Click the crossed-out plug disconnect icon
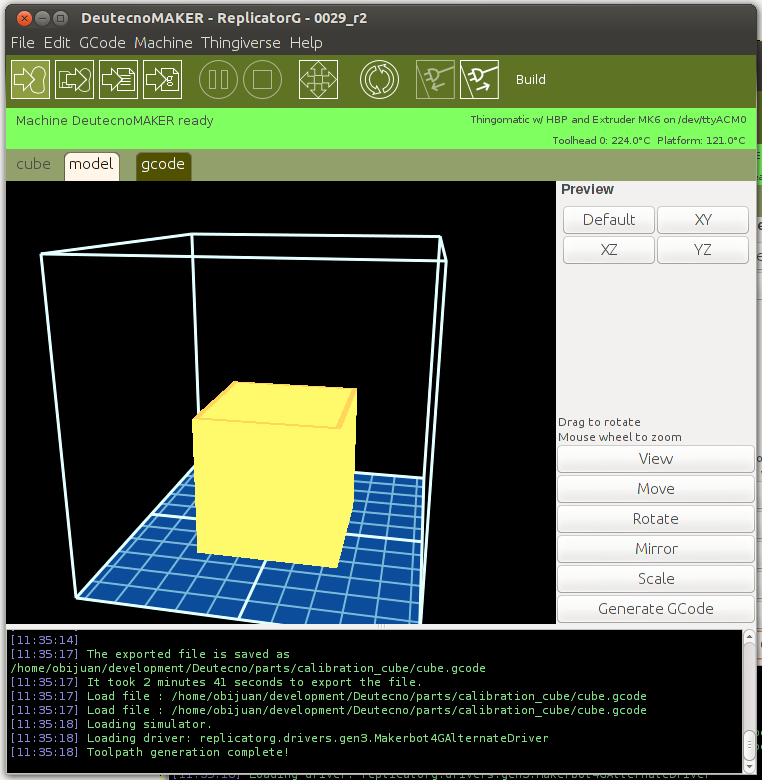Viewport: 762px width, 780px height. click(435, 80)
